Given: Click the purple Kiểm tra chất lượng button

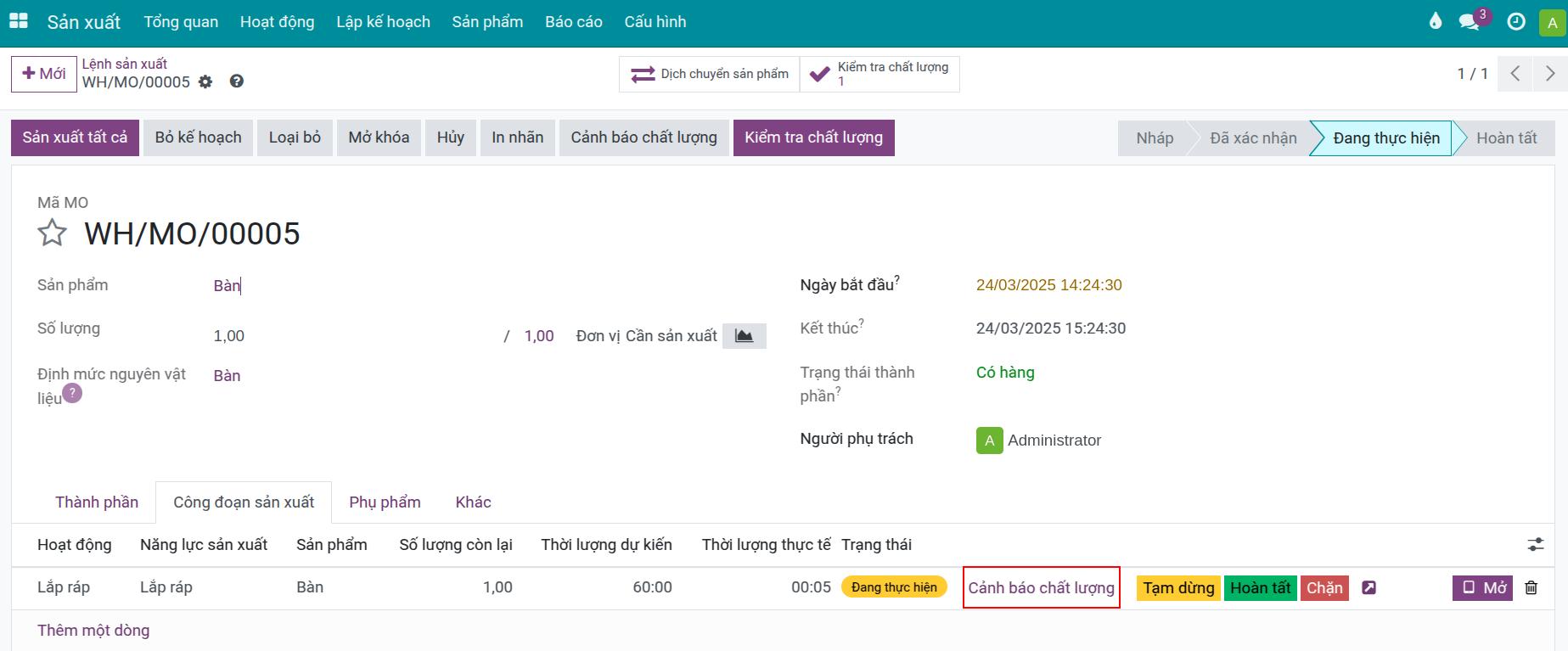Looking at the screenshot, I should 813,137.
